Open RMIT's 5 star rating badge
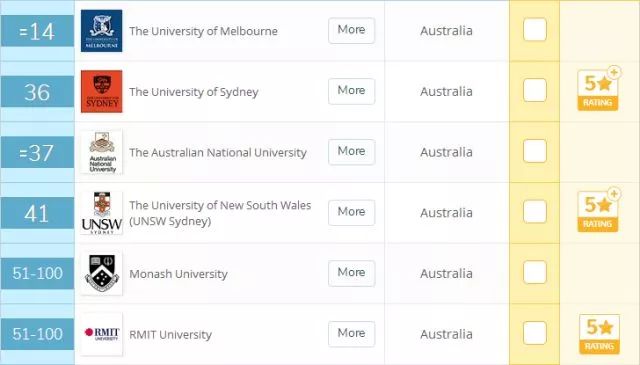 [x=599, y=334]
